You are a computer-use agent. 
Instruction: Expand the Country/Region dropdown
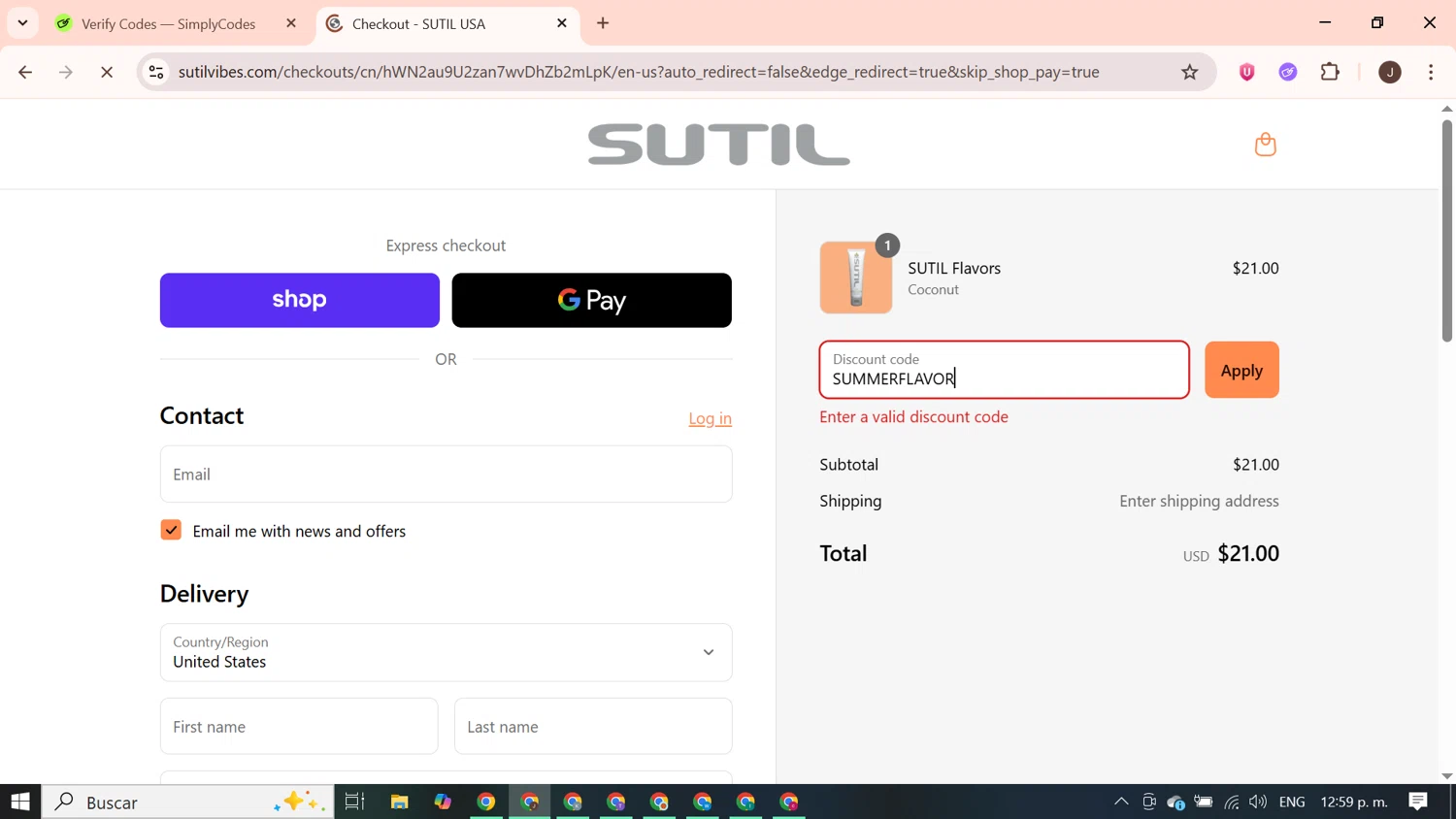[x=446, y=652]
